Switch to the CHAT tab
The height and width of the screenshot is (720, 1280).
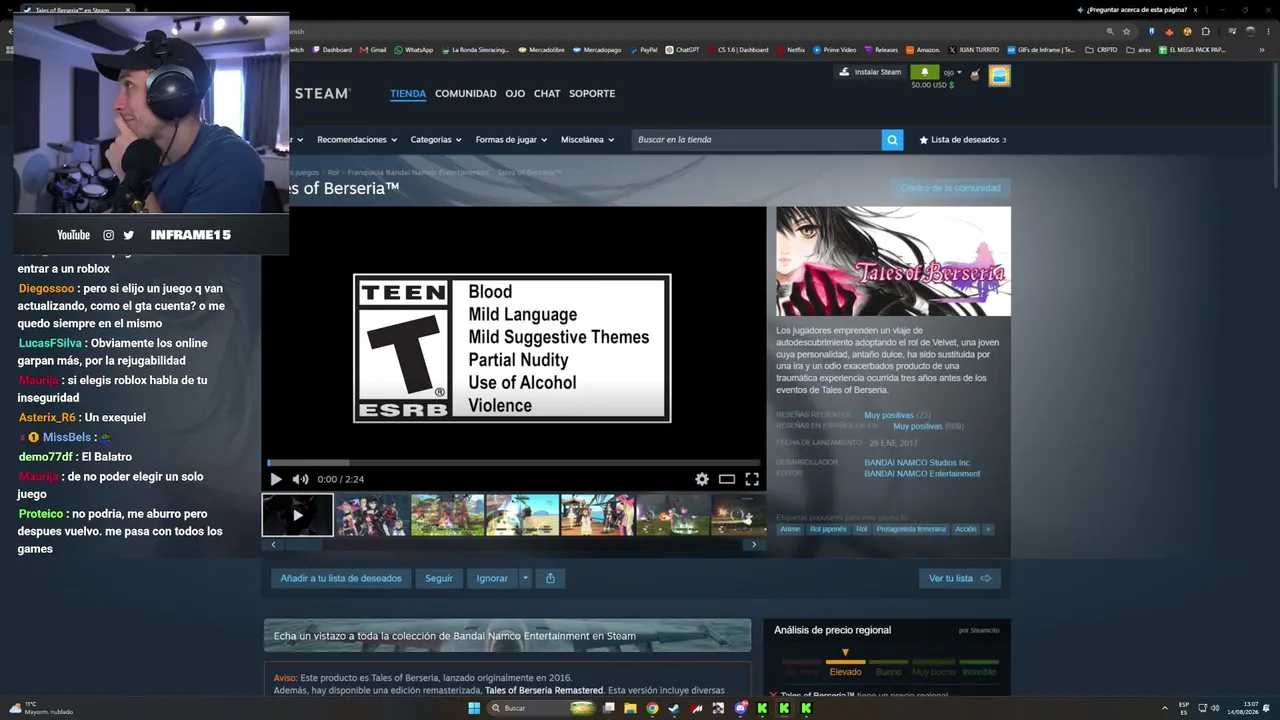click(x=547, y=94)
